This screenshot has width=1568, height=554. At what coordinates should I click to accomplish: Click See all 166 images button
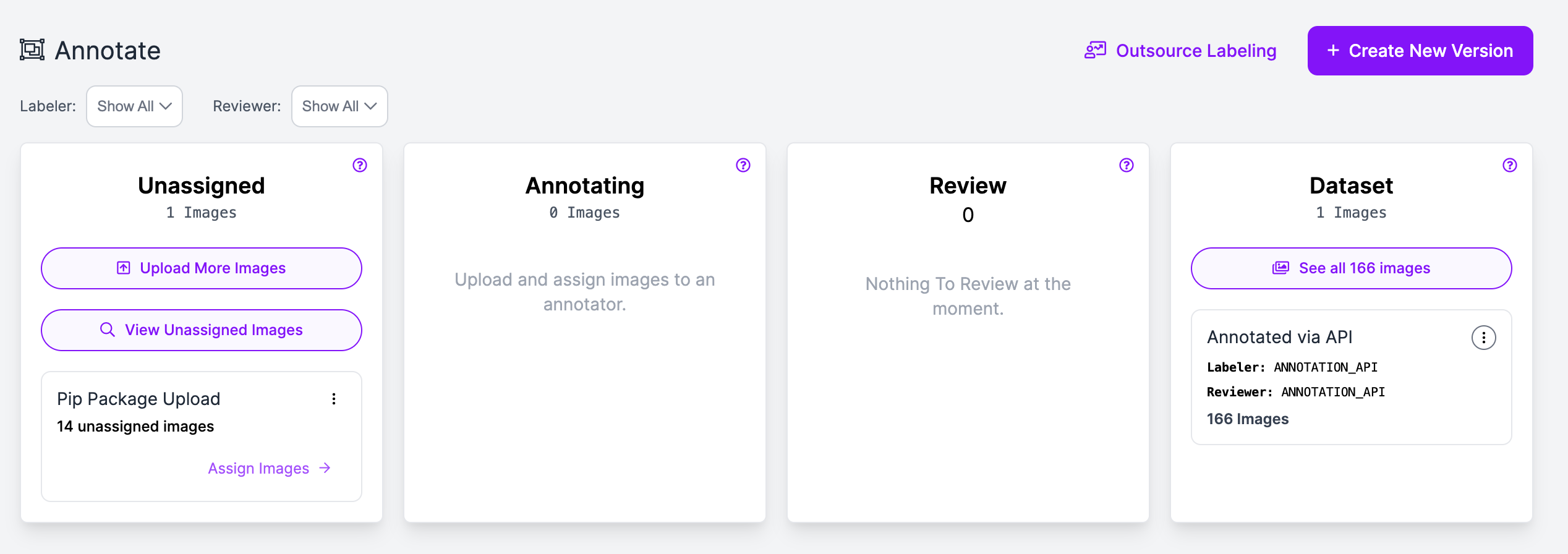1351,268
